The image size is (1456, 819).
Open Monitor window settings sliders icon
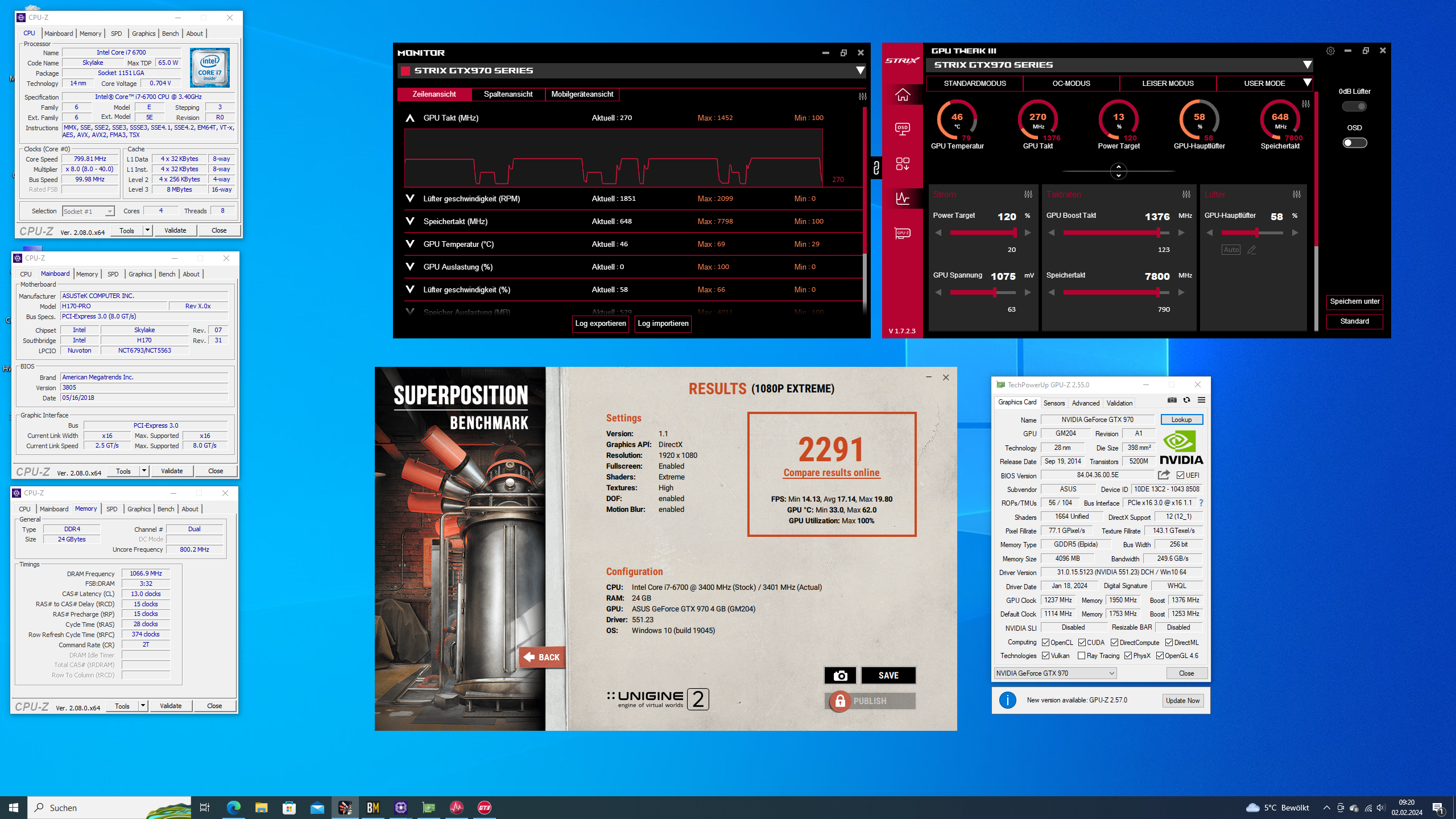pyautogui.click(x=862, y=97)
